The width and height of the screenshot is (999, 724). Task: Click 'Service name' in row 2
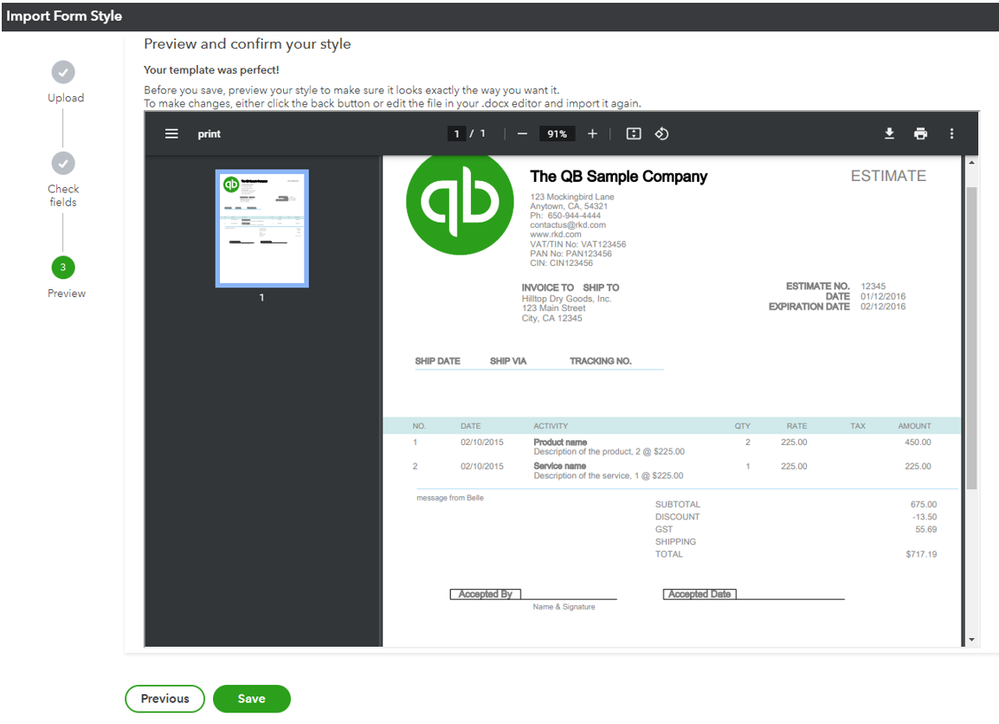[x=559, y=466]
